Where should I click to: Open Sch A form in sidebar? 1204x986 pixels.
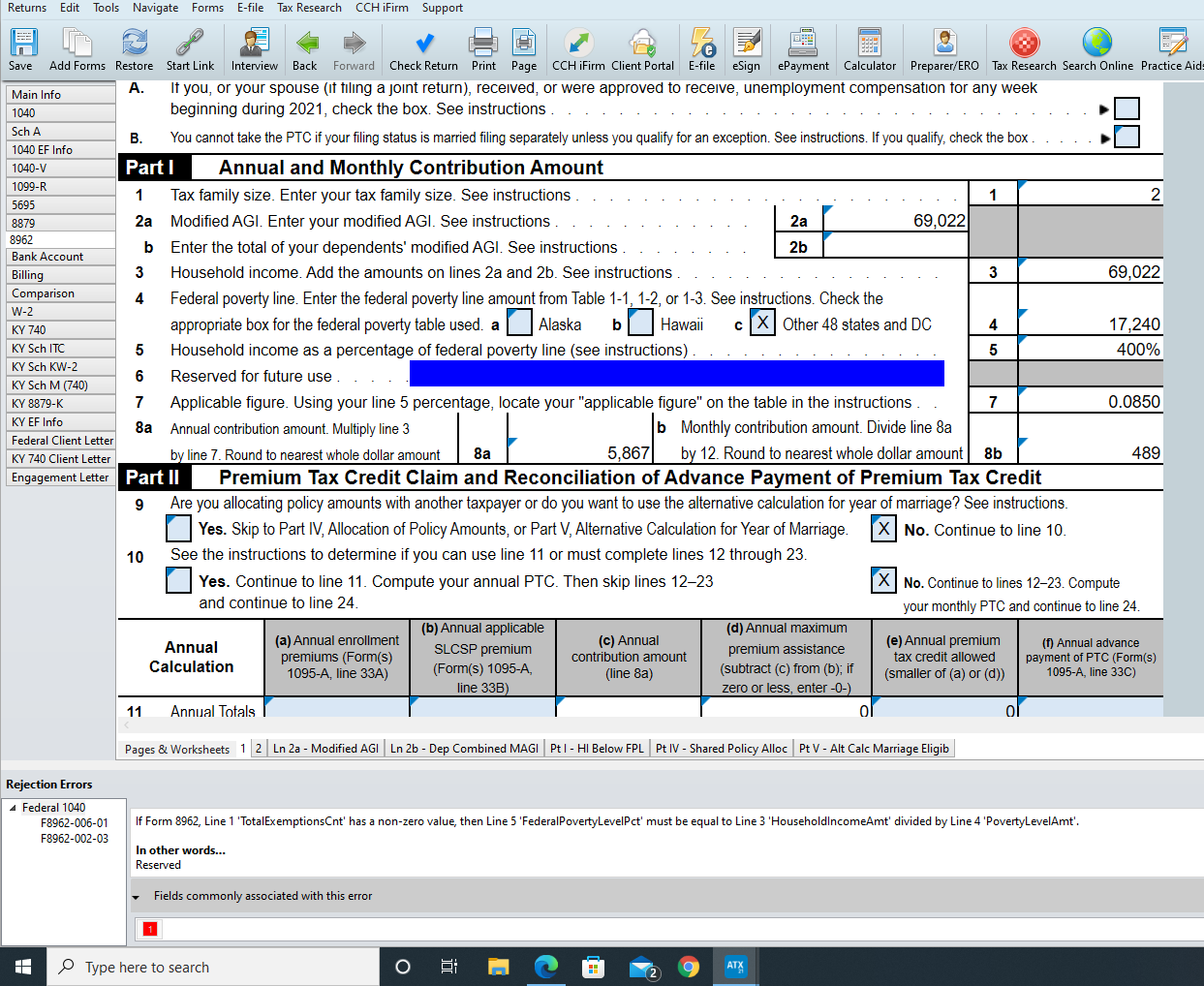60,132
